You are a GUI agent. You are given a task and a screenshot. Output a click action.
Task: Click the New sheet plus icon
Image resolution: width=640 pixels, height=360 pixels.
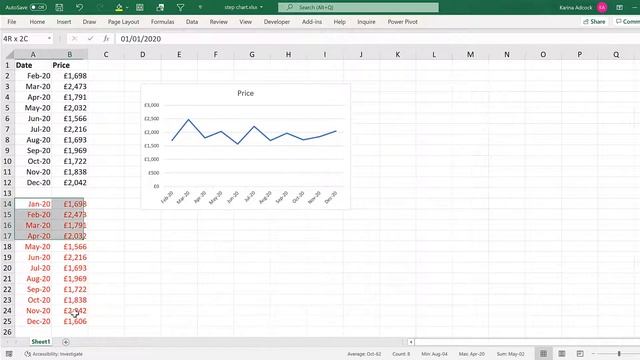[66, 342]
